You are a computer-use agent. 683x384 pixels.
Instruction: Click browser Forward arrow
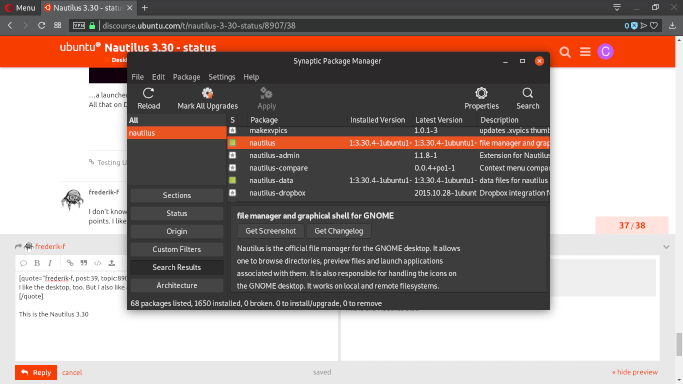point(25,26)
